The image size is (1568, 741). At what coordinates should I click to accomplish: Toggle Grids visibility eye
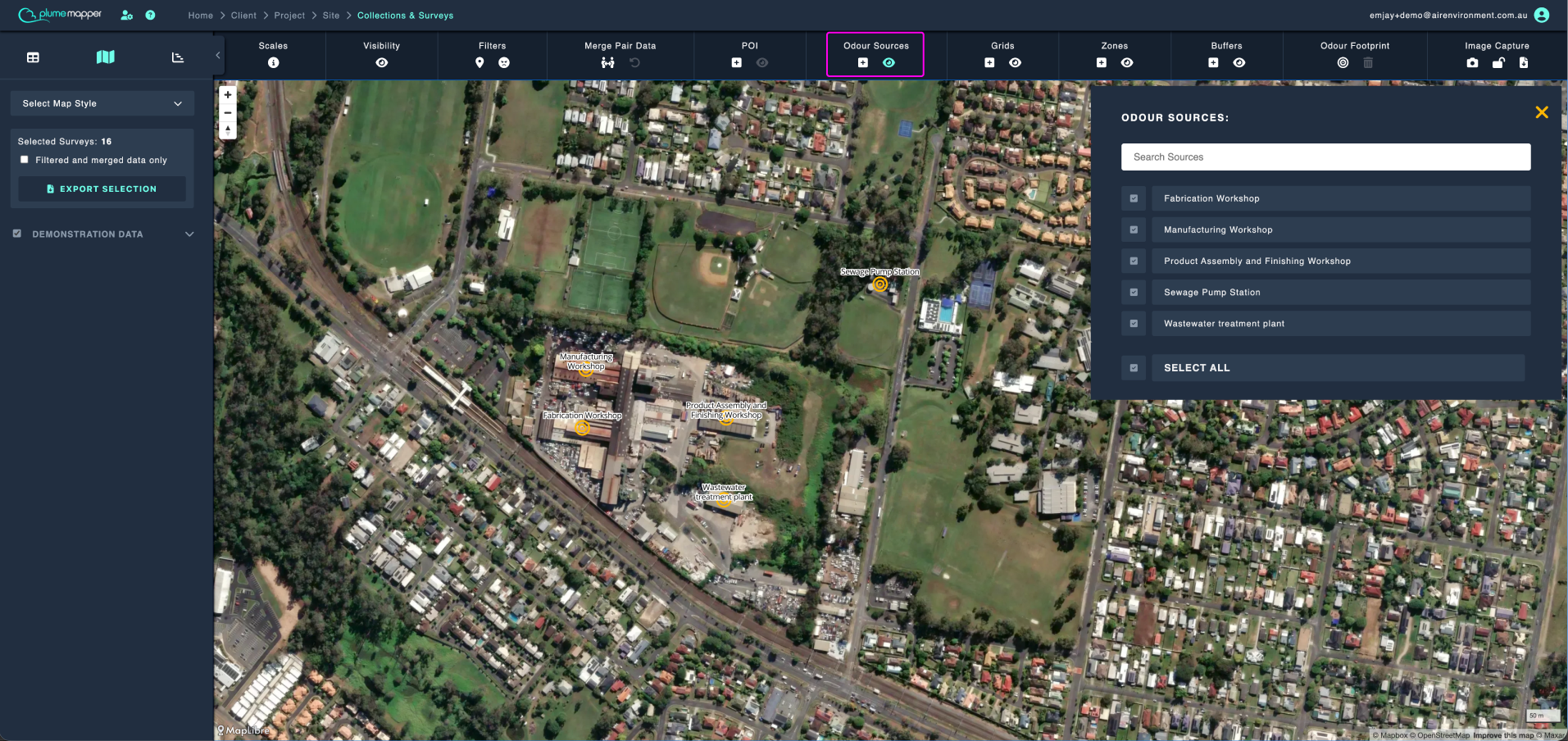click(x=1016, y=62)
